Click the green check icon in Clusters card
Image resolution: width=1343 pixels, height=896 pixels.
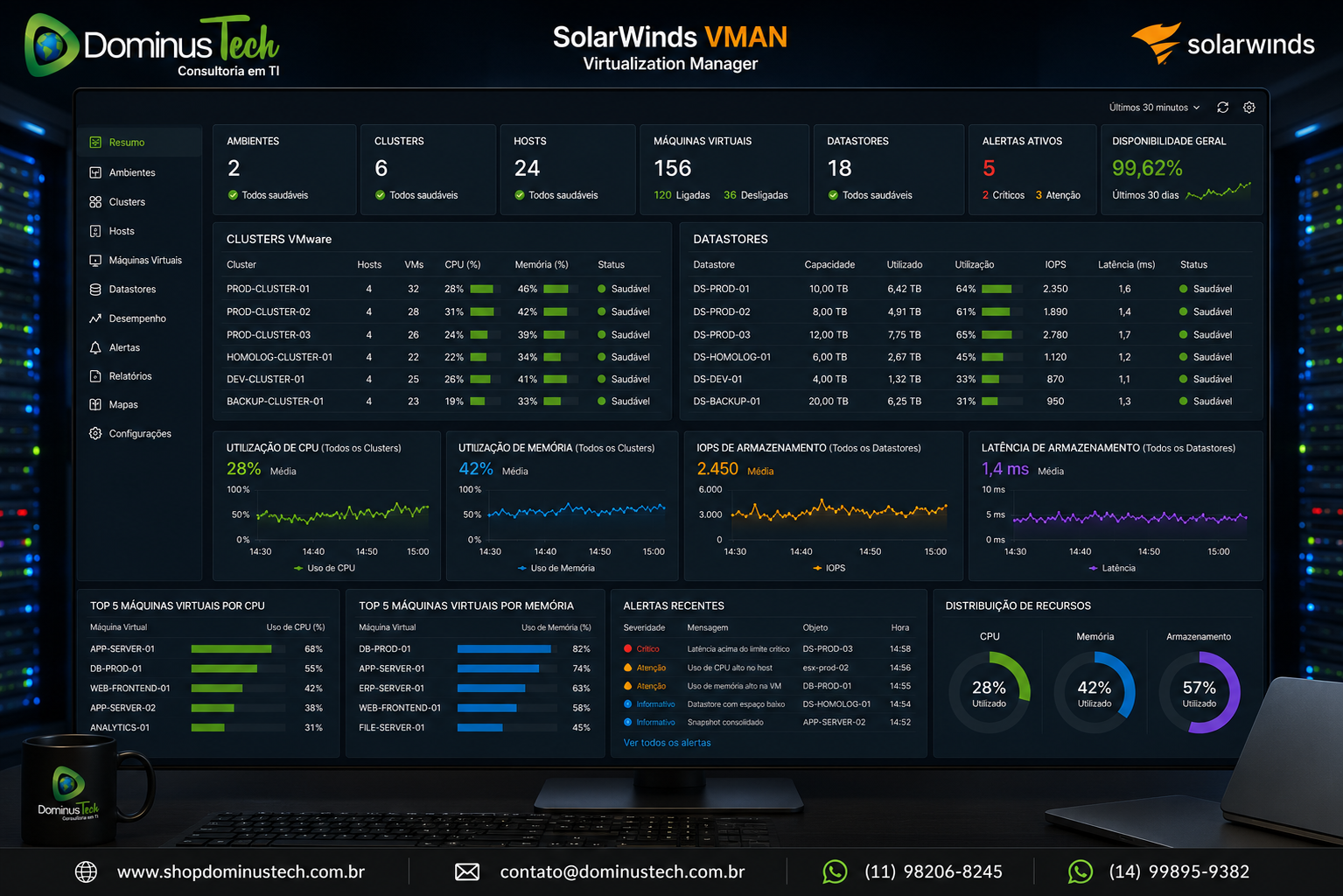380,195
